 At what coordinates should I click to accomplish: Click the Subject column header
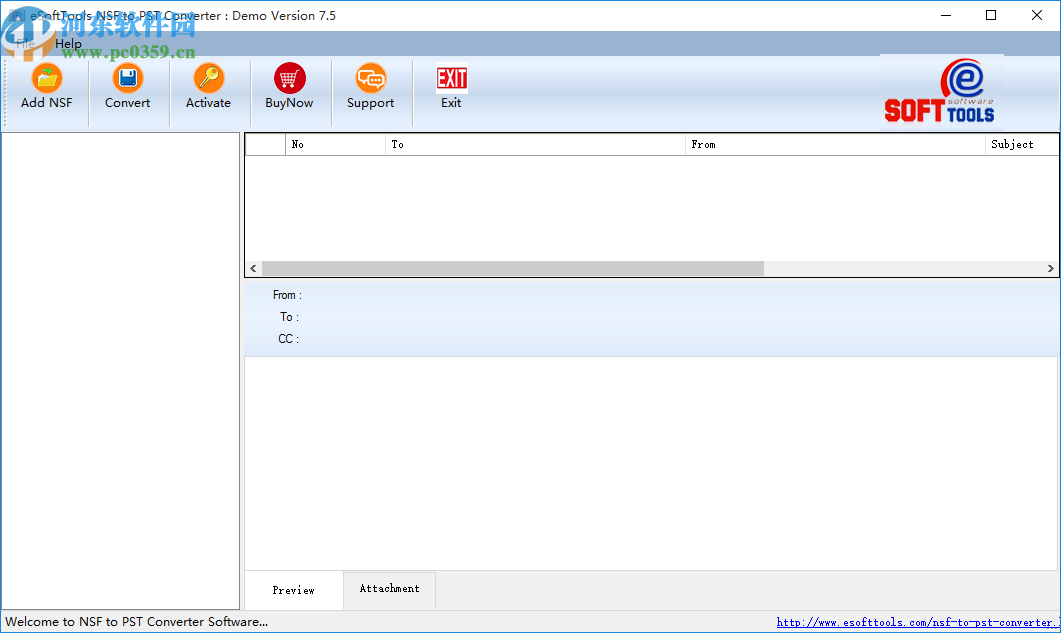(x=1020, y=143)
